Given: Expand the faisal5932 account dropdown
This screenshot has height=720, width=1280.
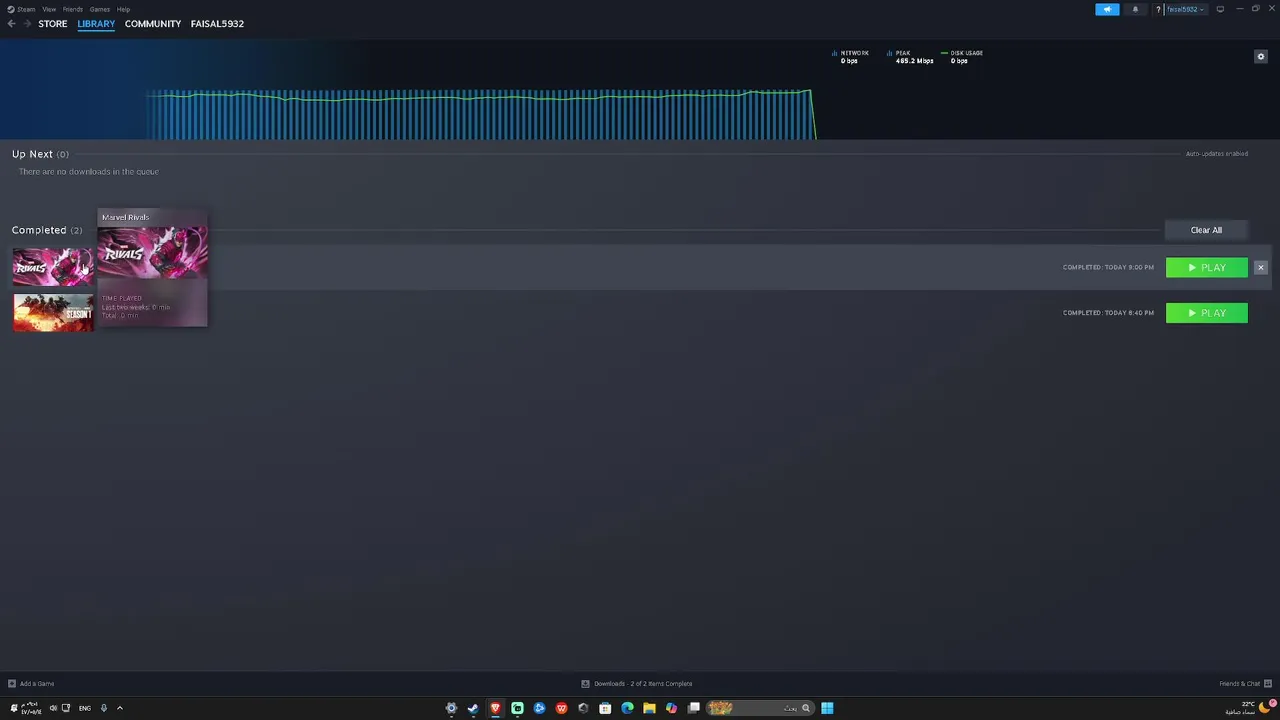Looking at the screenshot, I should 1185,9.
